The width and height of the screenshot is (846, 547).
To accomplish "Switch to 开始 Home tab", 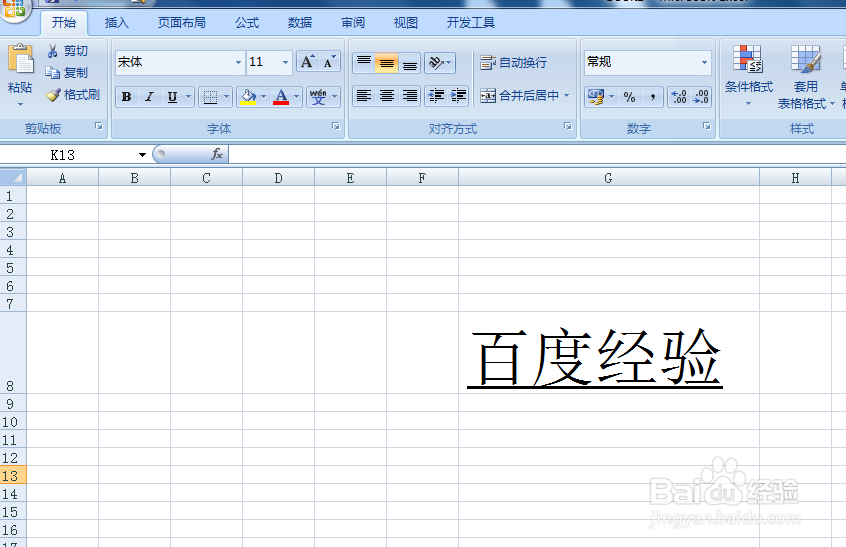I will [x=64, y=23].
